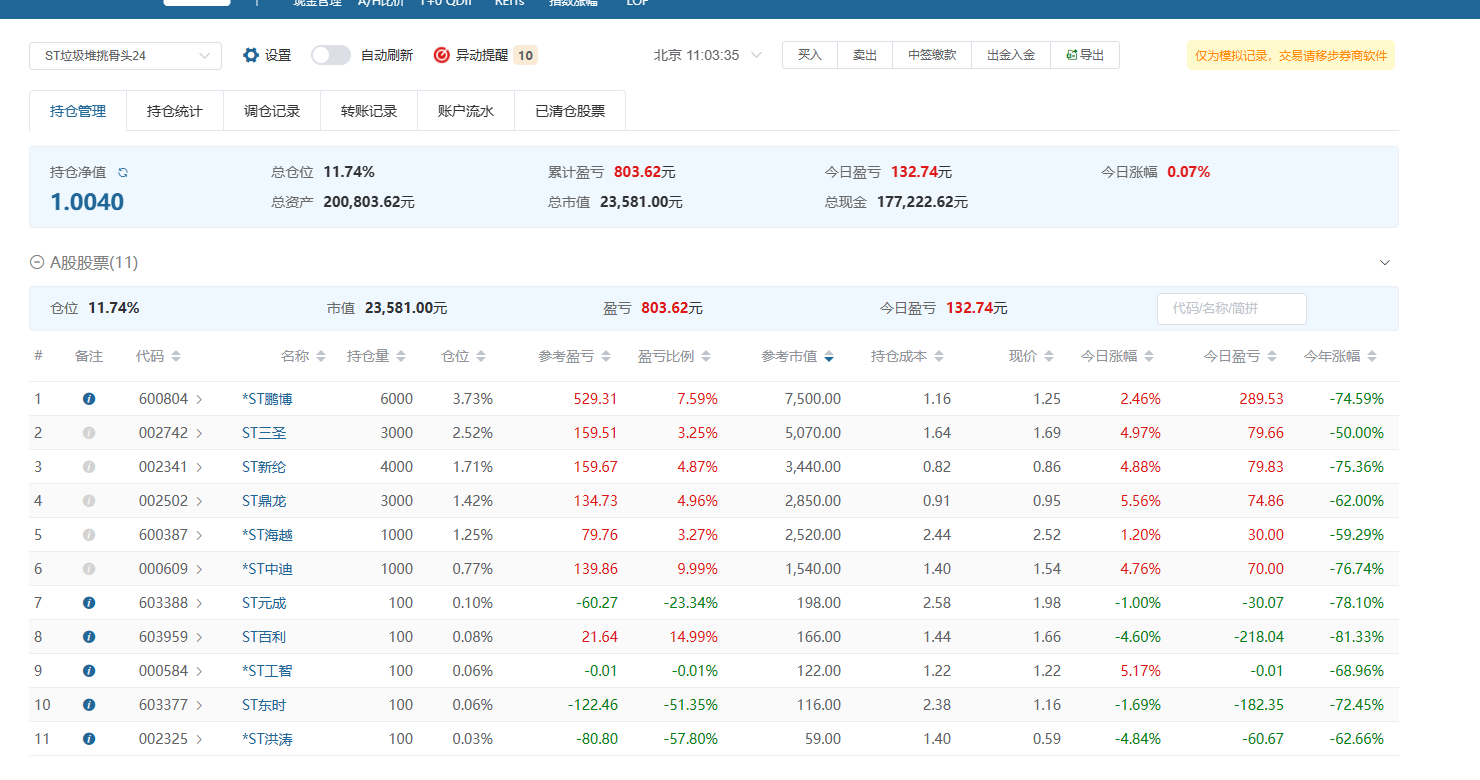Click the info note icon for ST元成
The width and height of the screenshot is (1480, 780).
coord(89,603)
